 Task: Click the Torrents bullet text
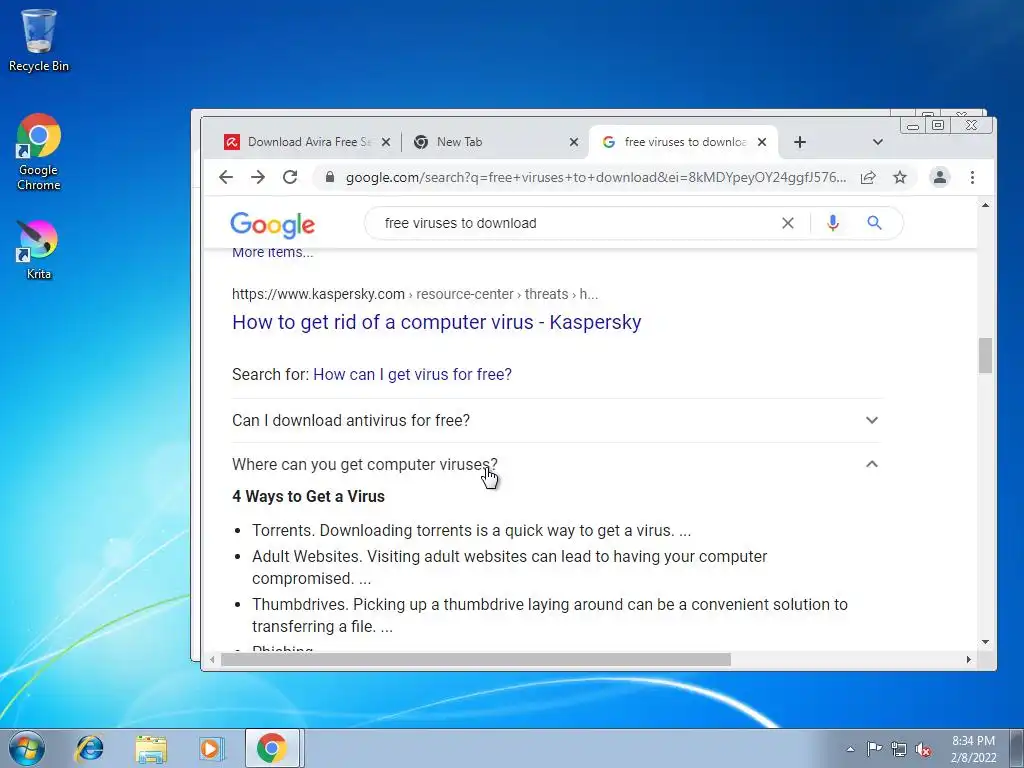tap(472, 530)
